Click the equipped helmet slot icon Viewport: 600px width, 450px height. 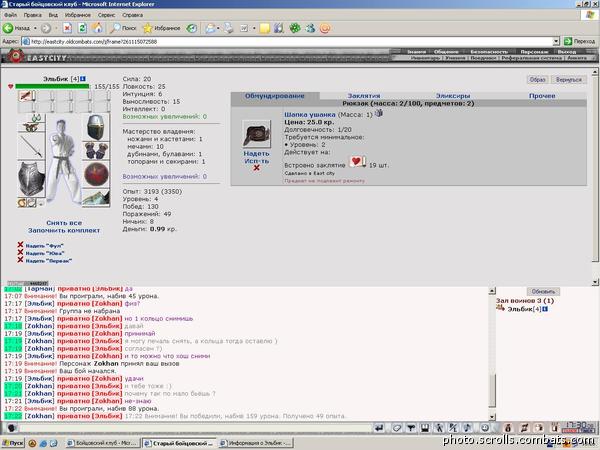point(96,127)
